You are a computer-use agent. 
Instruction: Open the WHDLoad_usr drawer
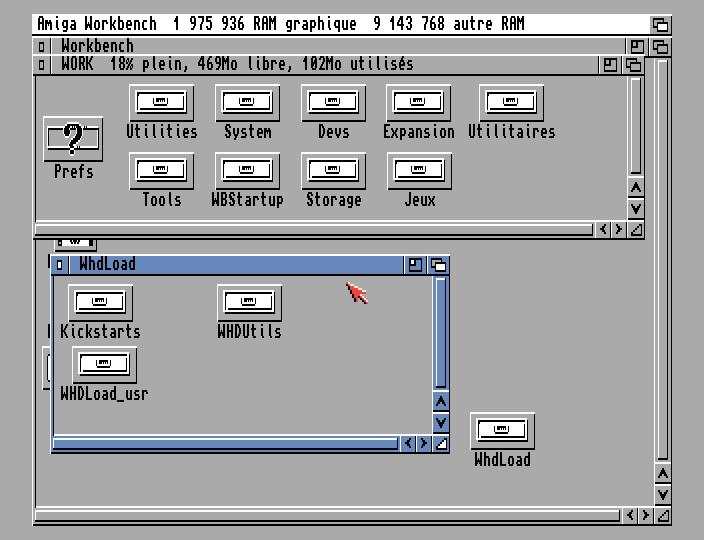pyautogui.click(x=104, y=364)
